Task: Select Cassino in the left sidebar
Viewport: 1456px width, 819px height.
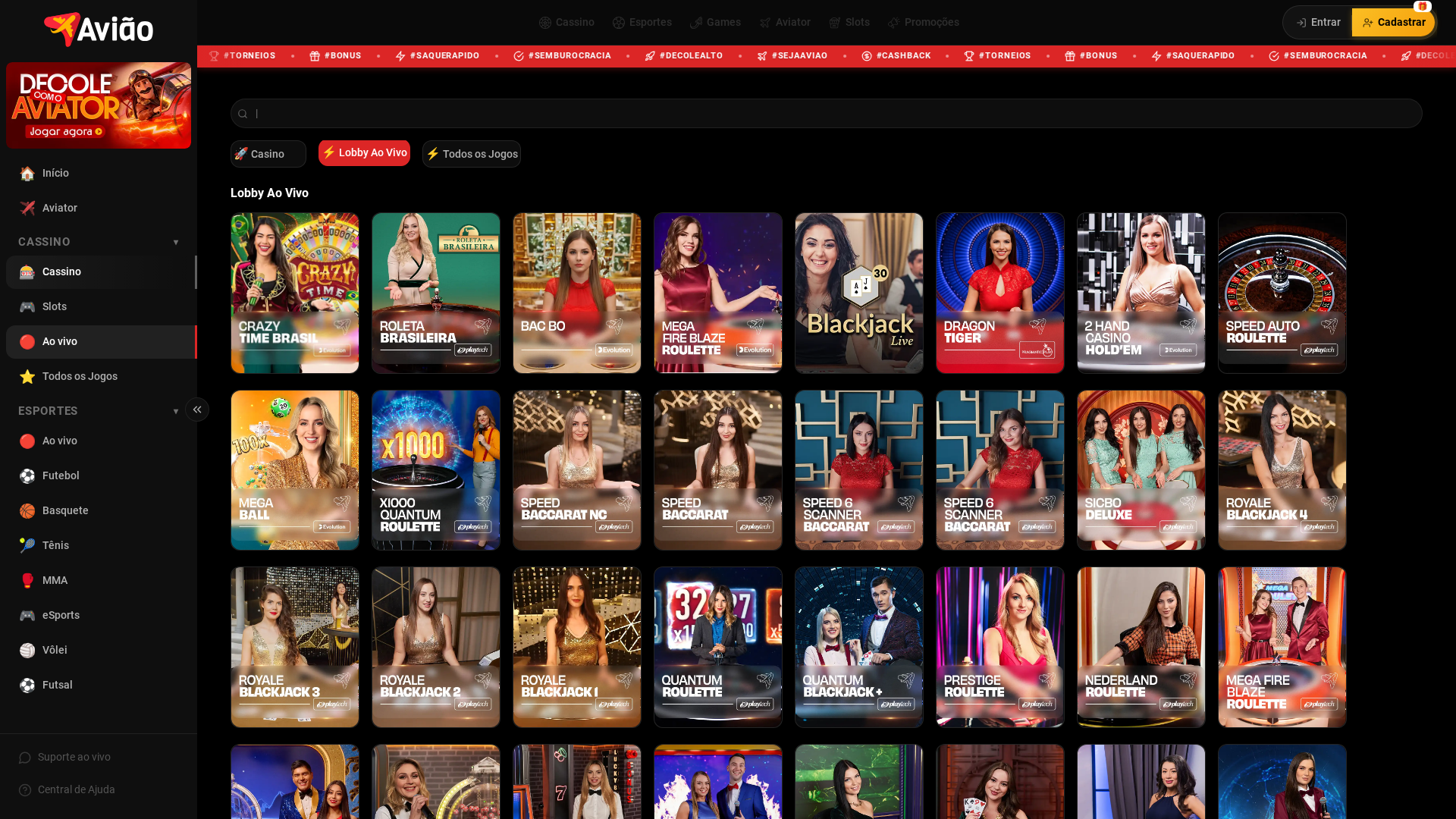Action: pos(102,272)
